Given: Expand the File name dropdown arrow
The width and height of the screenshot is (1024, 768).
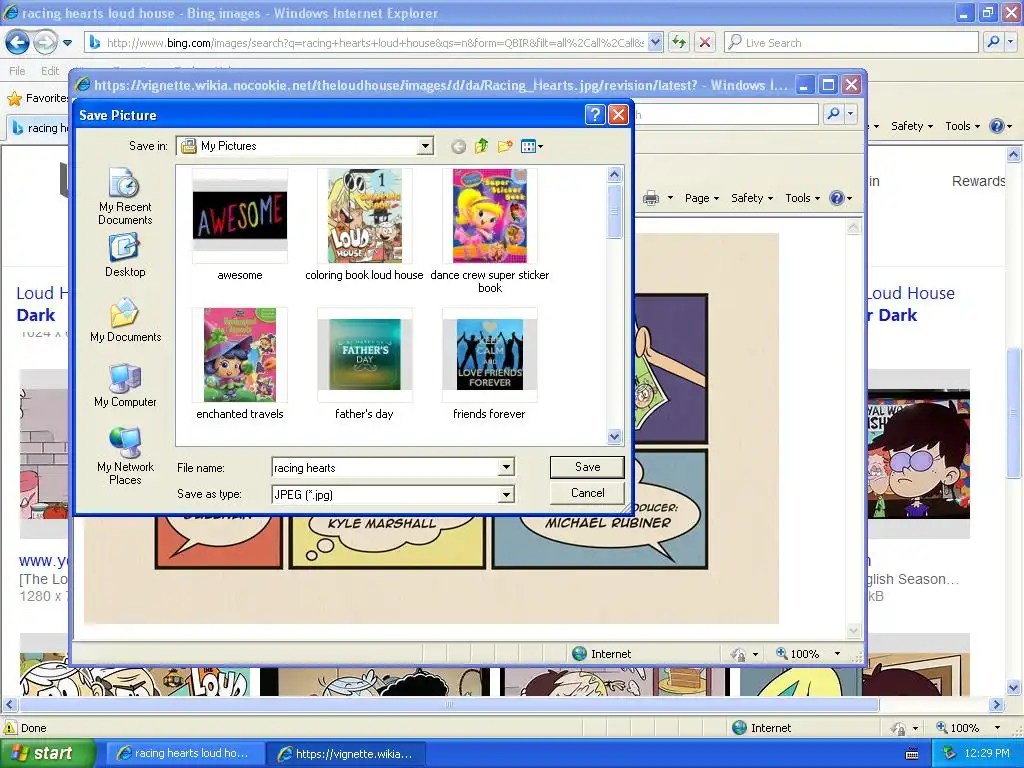Looking at the screenshot, I should 506,467.
